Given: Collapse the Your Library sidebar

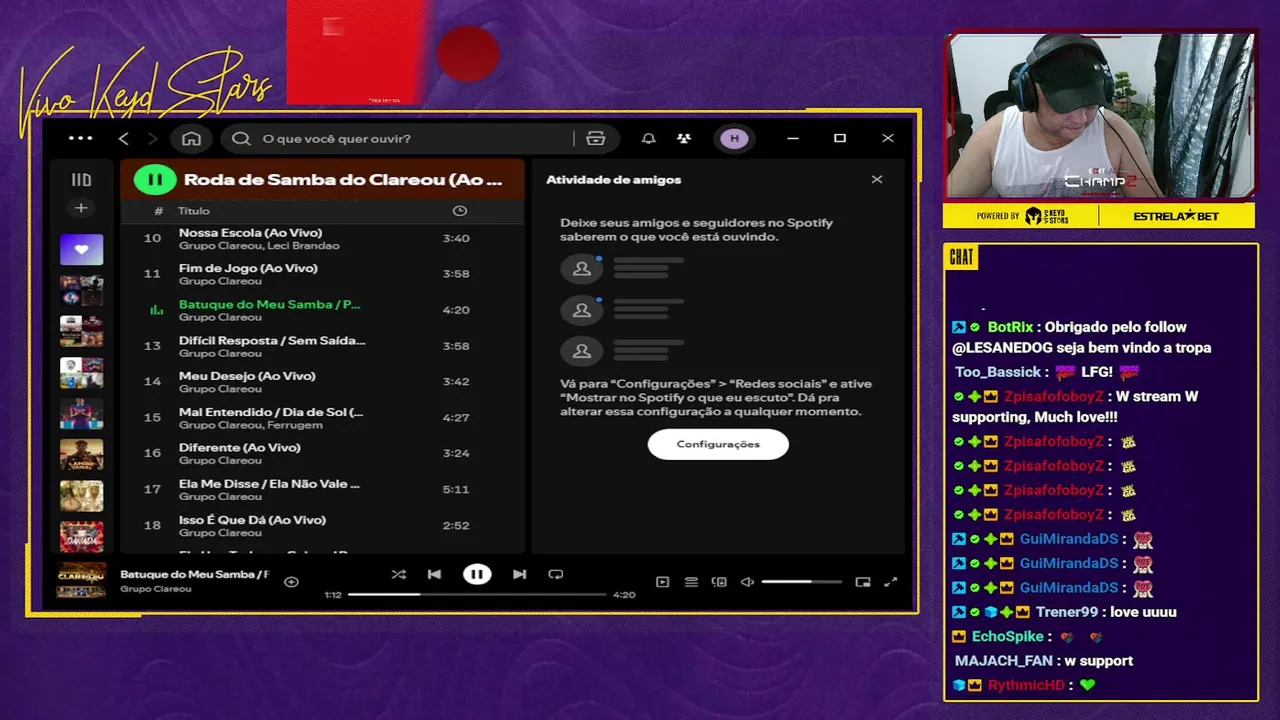Looking at the screenshot, I should click(x=81, y=180).
